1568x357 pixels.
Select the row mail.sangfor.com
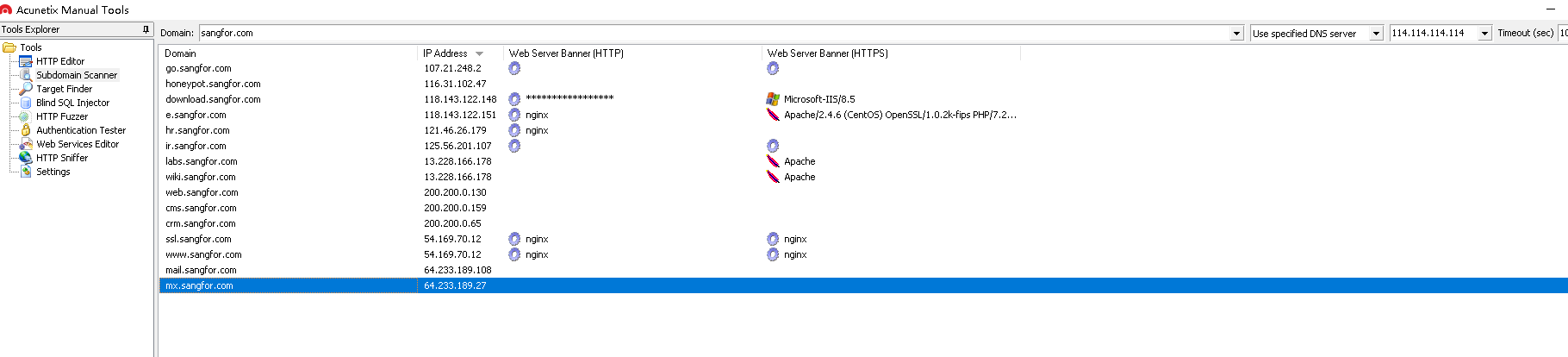point(863,270)
